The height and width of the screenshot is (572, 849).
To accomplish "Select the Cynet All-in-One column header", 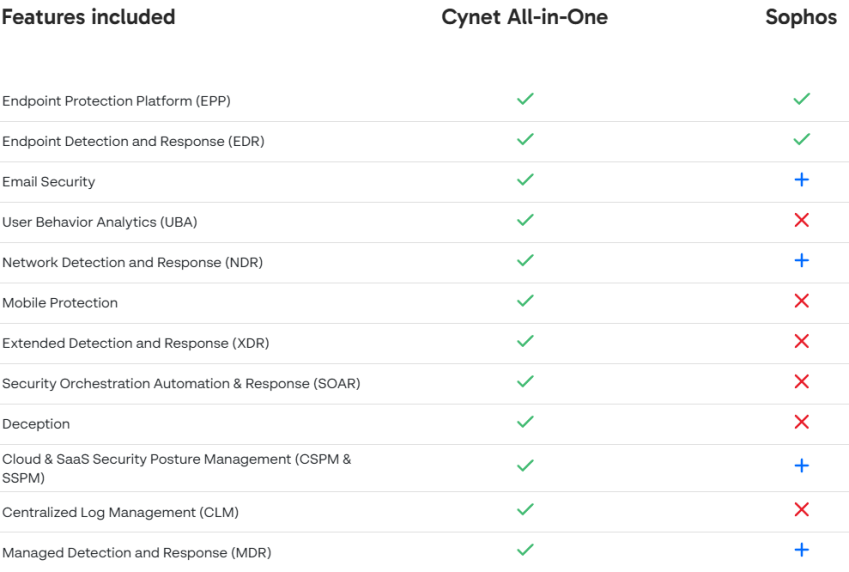I will [525, 18].
